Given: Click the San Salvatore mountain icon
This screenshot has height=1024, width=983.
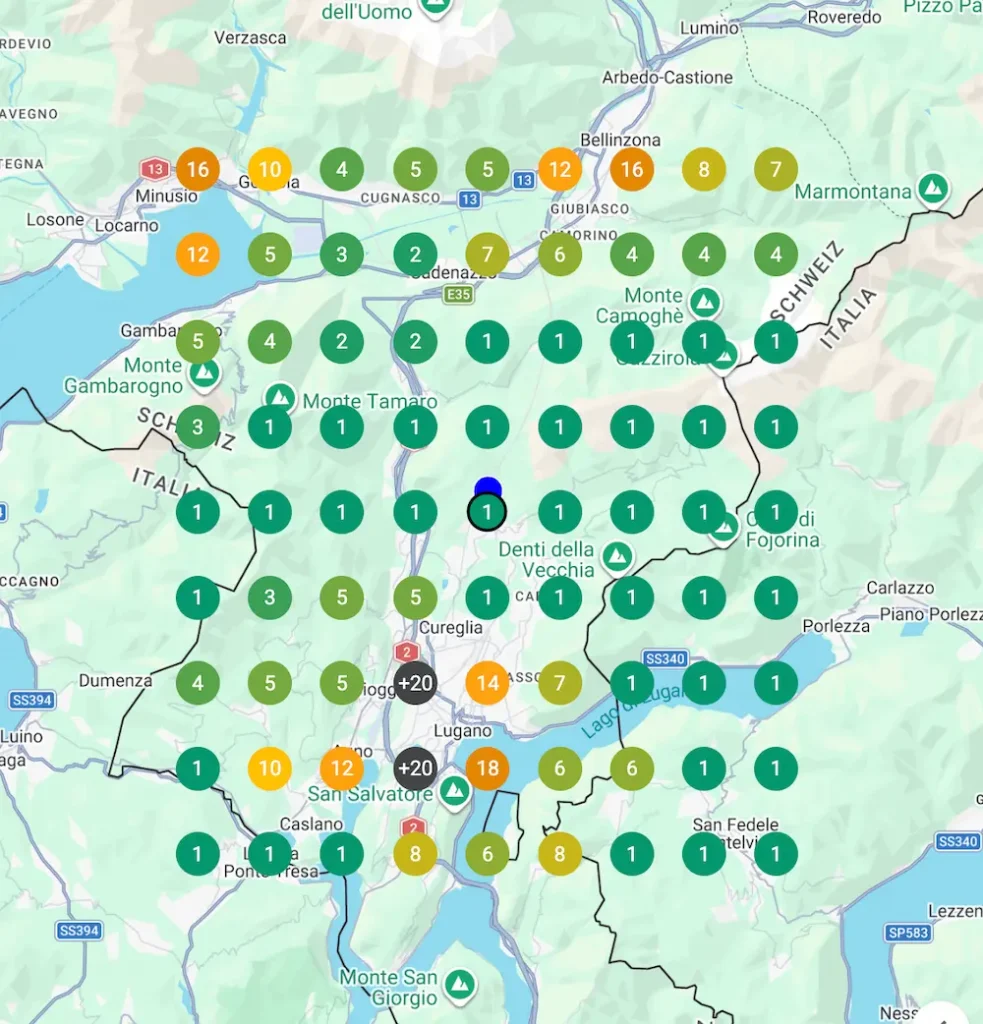Looking at the screenshot, I should tap(455, 790).
